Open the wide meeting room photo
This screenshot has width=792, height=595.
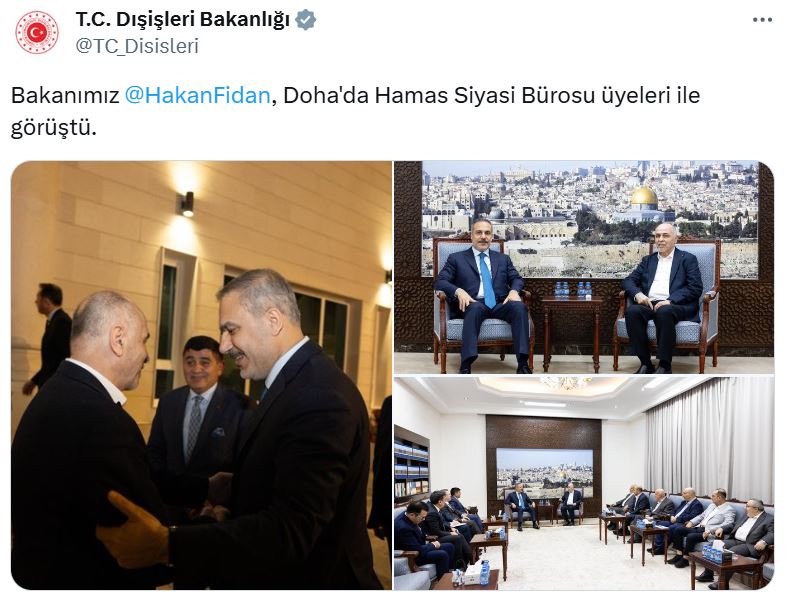[x=583, y=483]
